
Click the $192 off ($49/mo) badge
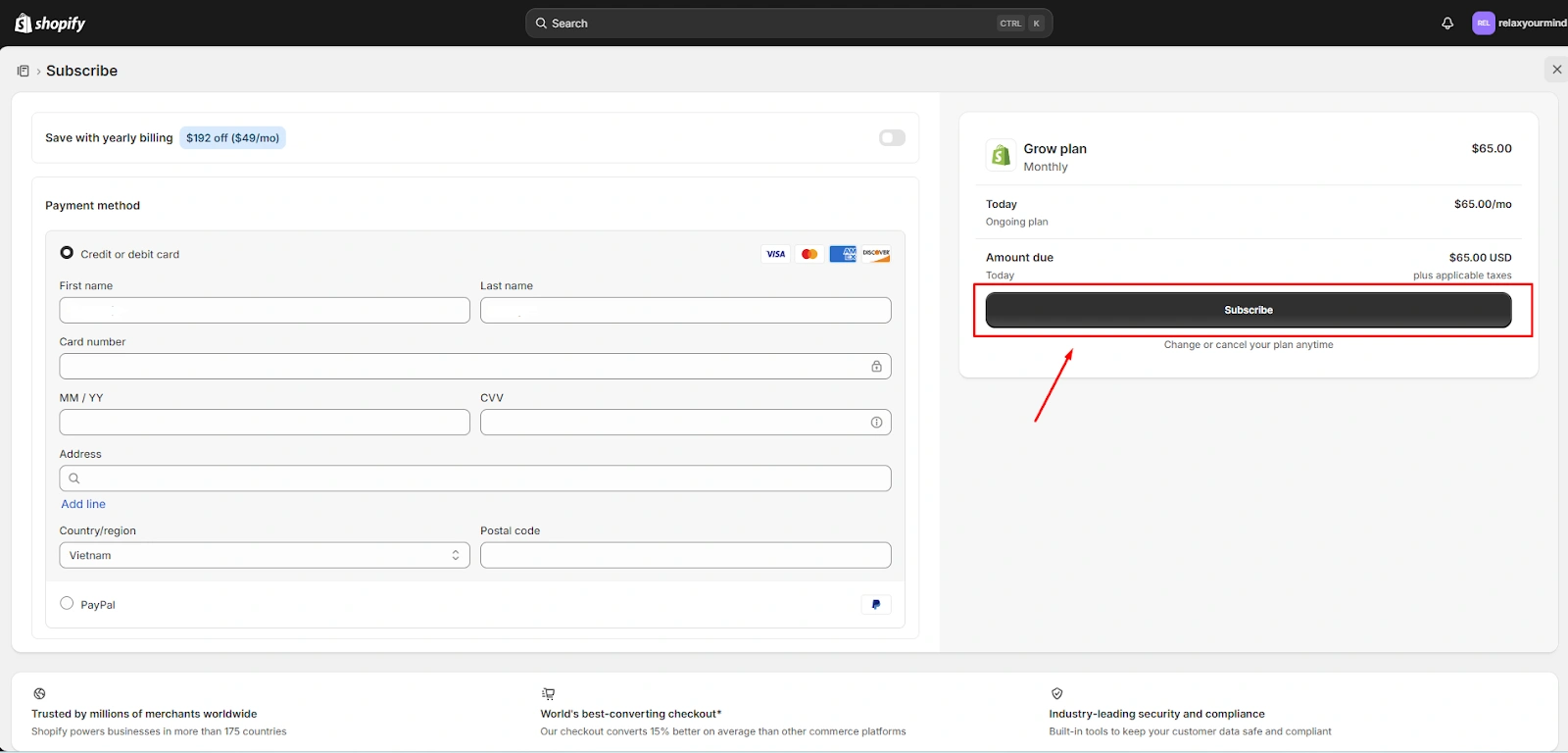(x=232, y=138)
